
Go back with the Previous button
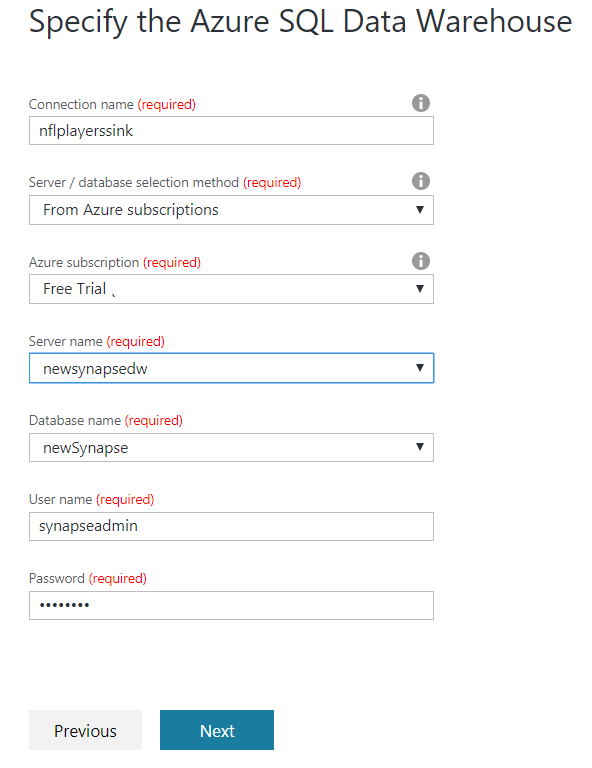tap(85, 730)
